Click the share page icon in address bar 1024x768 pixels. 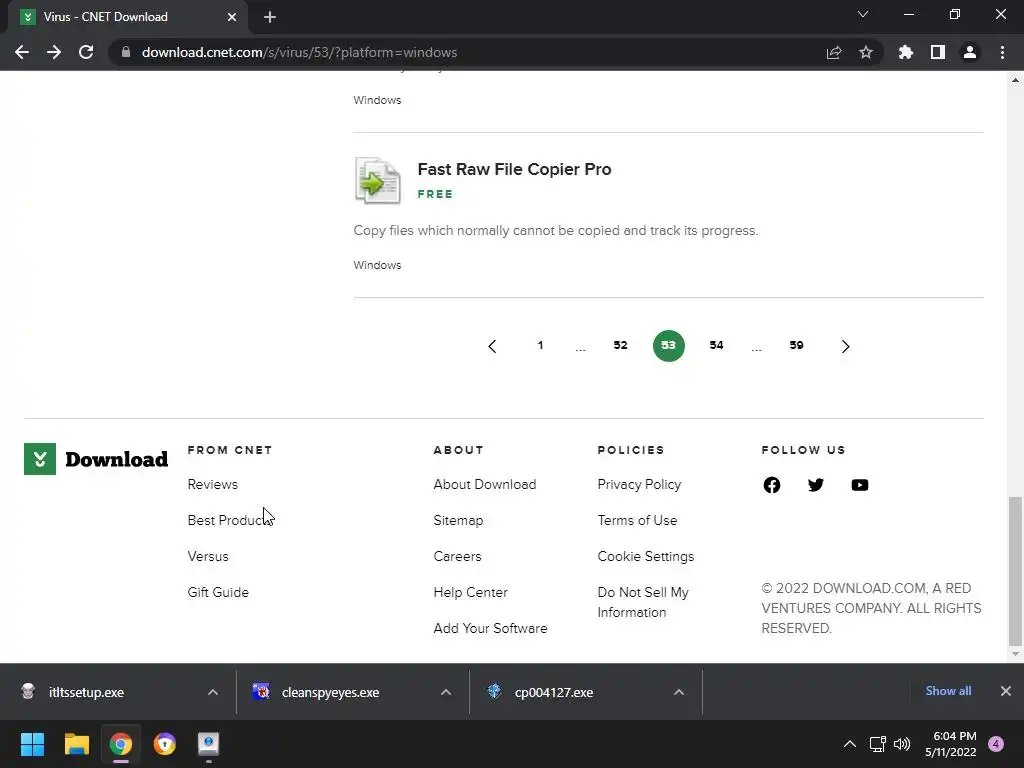tap(834, 52)
